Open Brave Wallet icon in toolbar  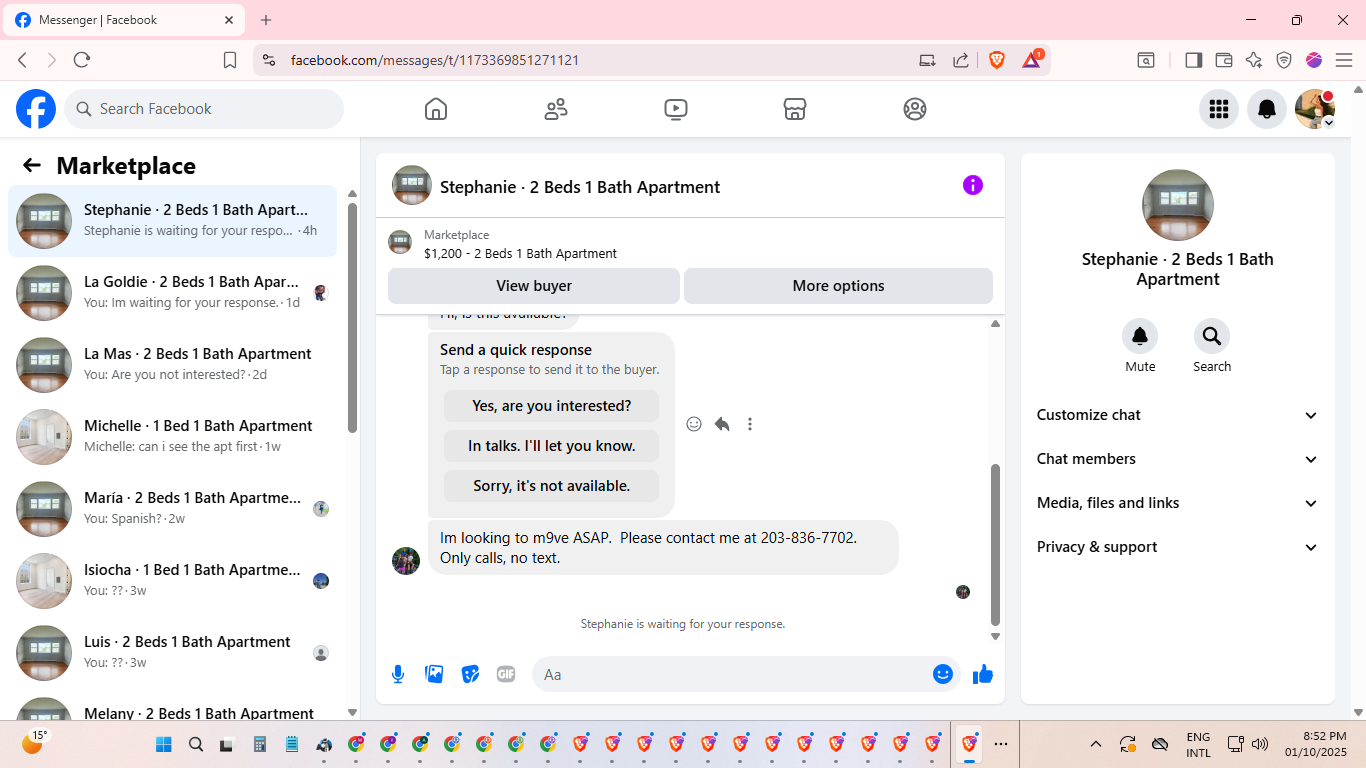[x=1223, y=60]
